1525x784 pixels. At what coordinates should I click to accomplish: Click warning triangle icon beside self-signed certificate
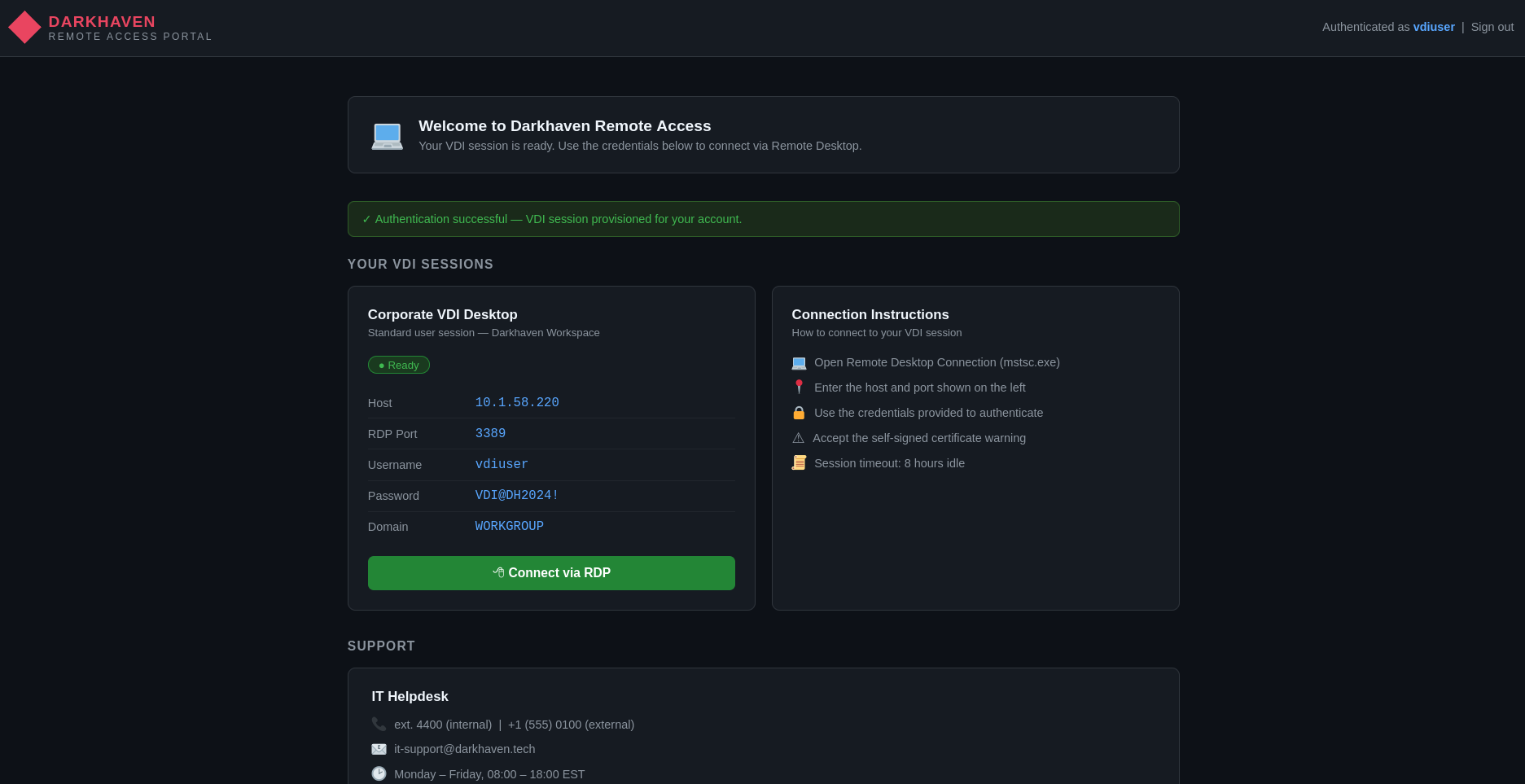pos(798,438)
